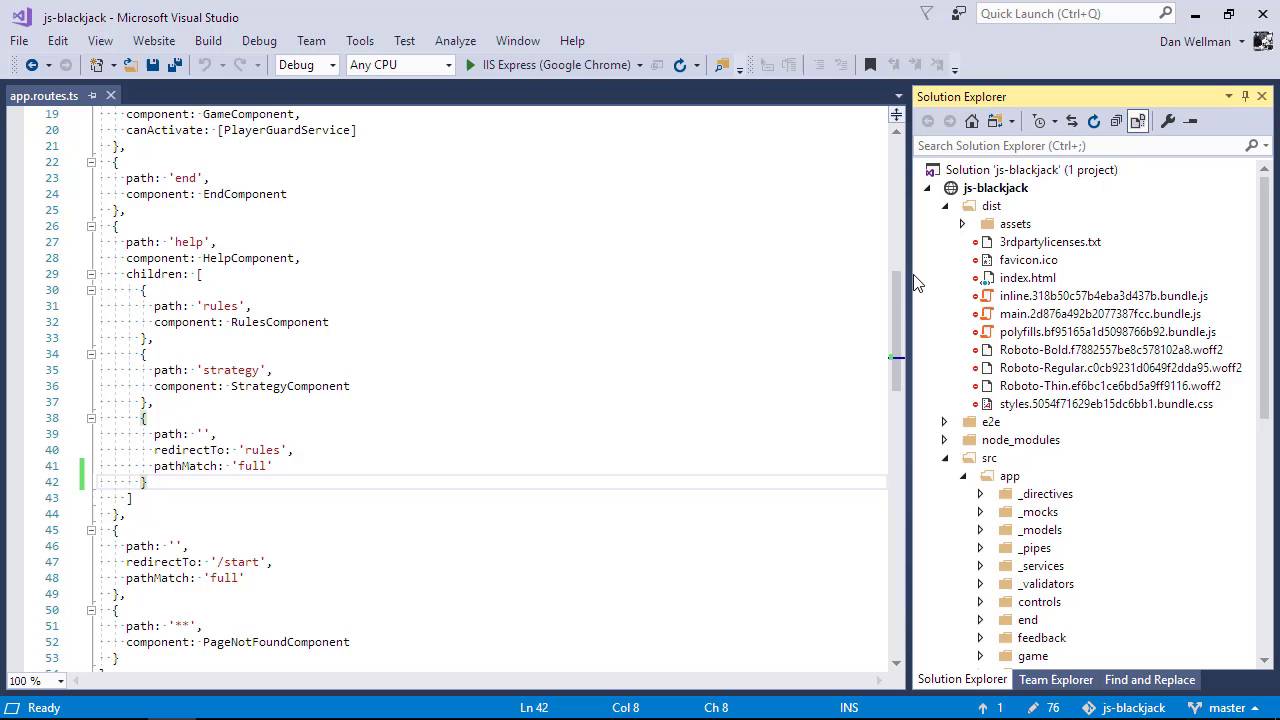Switch to Find and Replace tab
This screenshot has width=1280, height=720.
(1150, 680)
